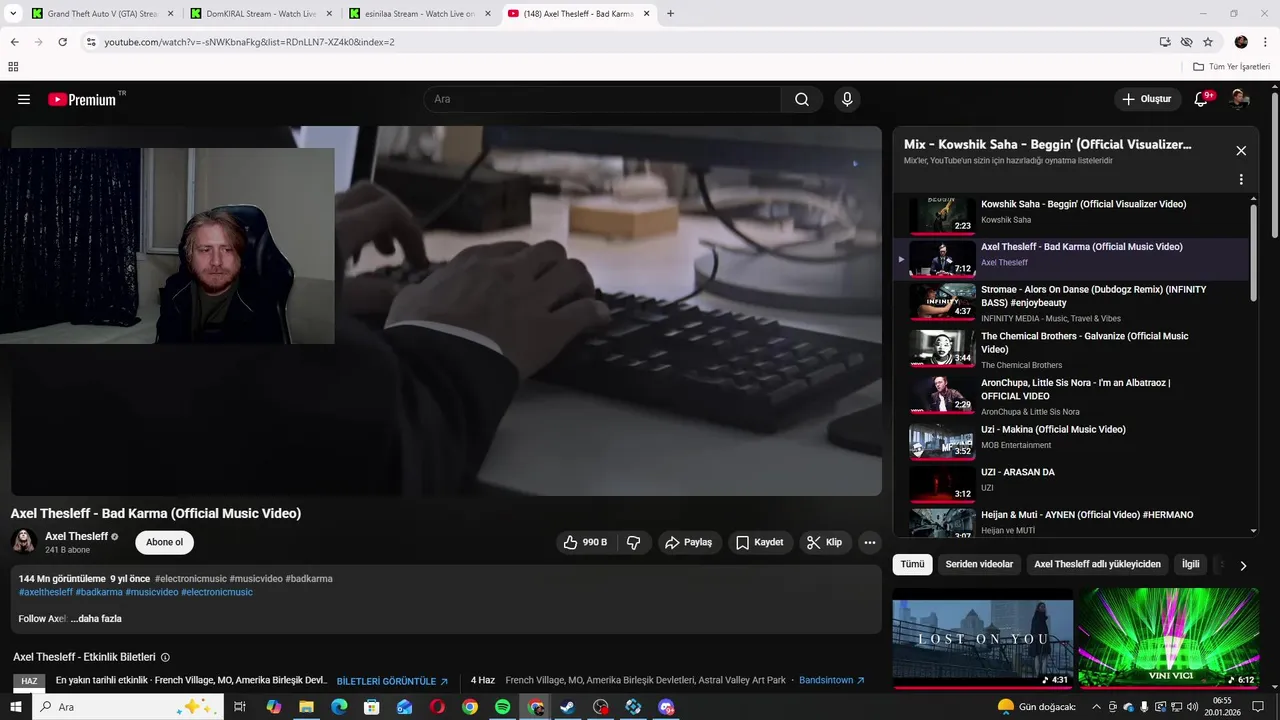Screen dimensions: 1280x720
Task: Click the info icon beside Etkinlik Biletleri
Action: 165,658
